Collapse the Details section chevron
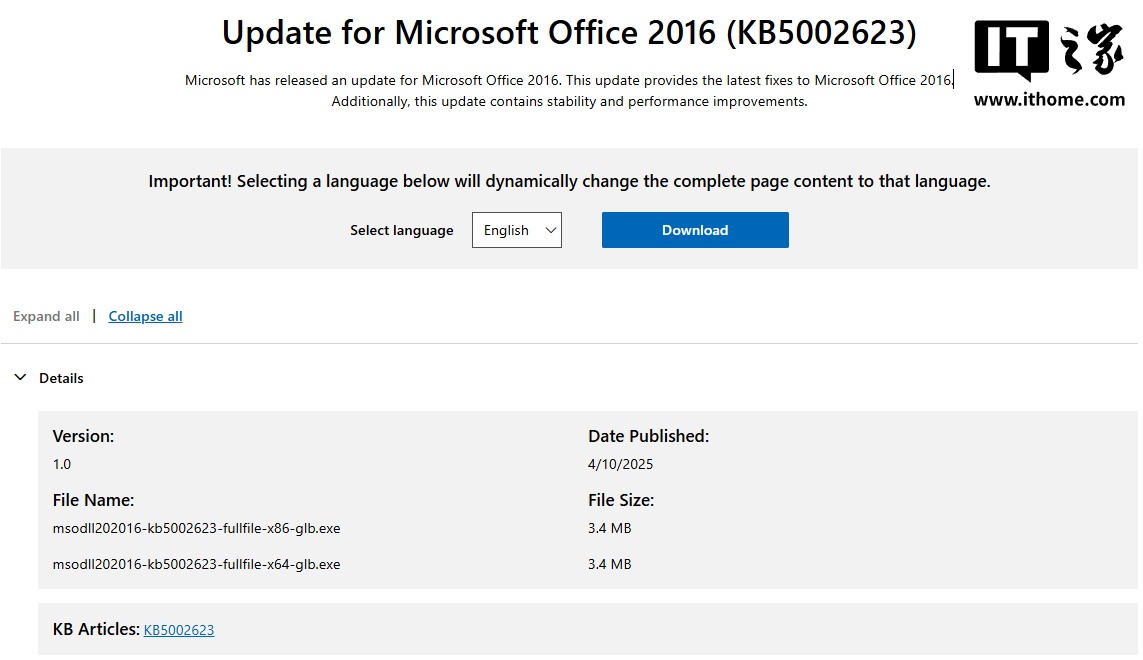 tap(20, 378)
